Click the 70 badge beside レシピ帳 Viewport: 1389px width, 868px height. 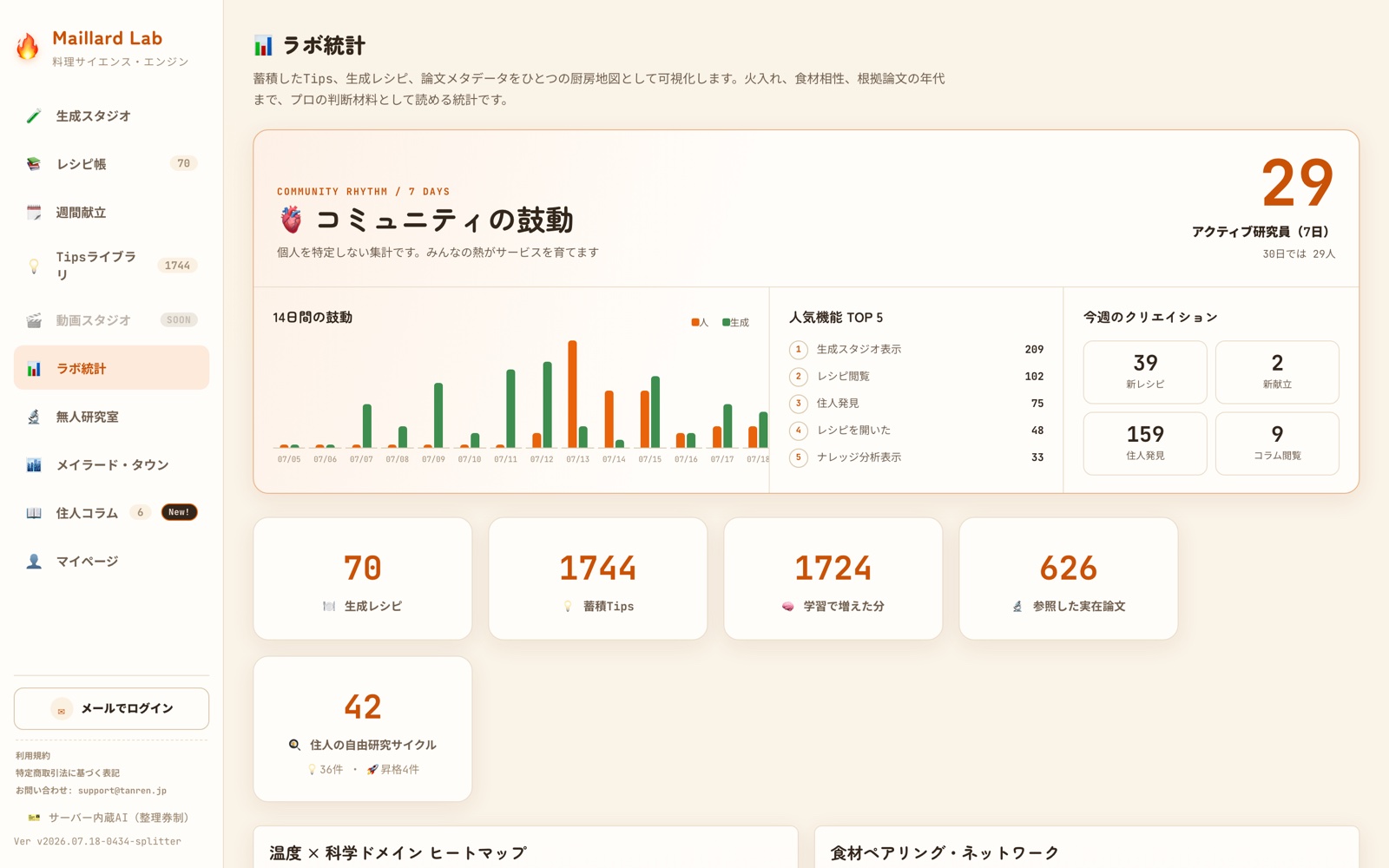(x=183, y=163)
